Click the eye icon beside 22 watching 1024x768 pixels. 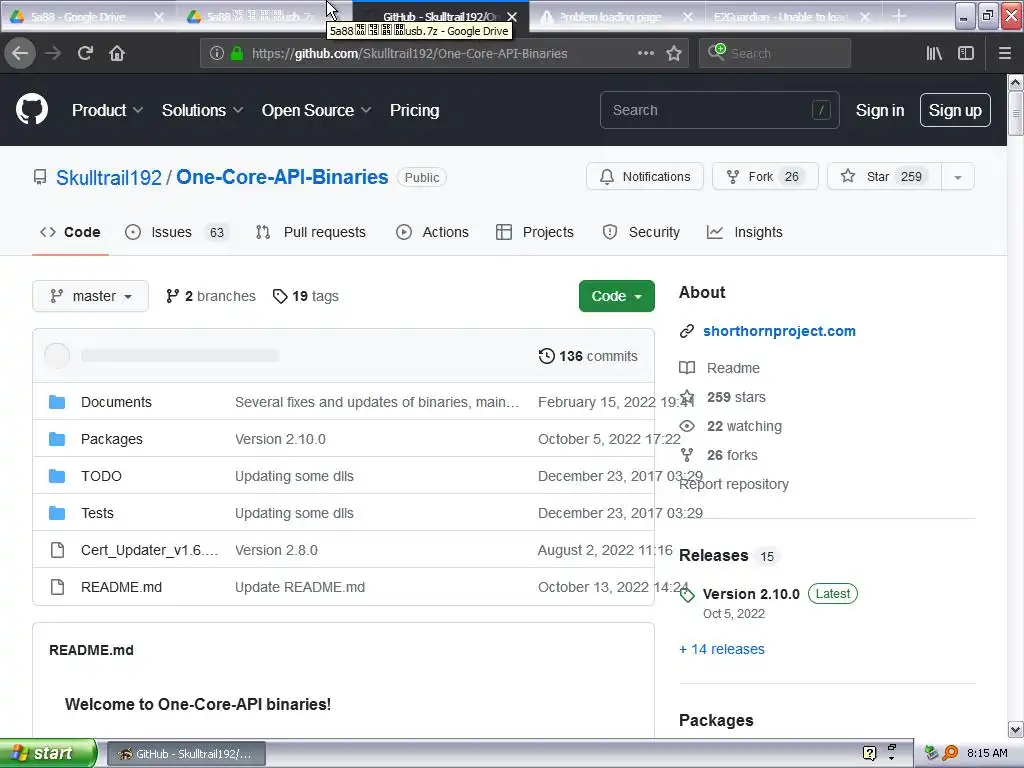(x=687, y=426)
